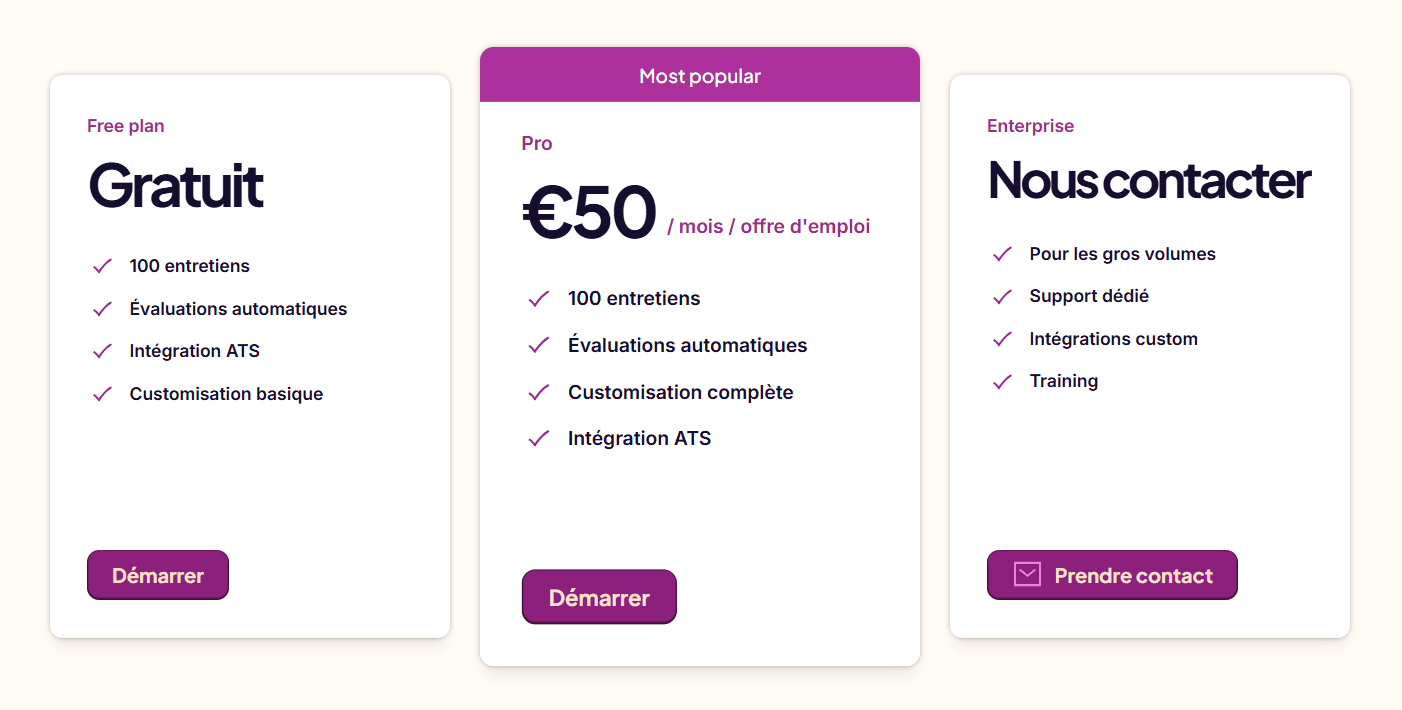1402x710 pixels.
Task: Click the "Gratuit" heading
Action: coord(176,187)
